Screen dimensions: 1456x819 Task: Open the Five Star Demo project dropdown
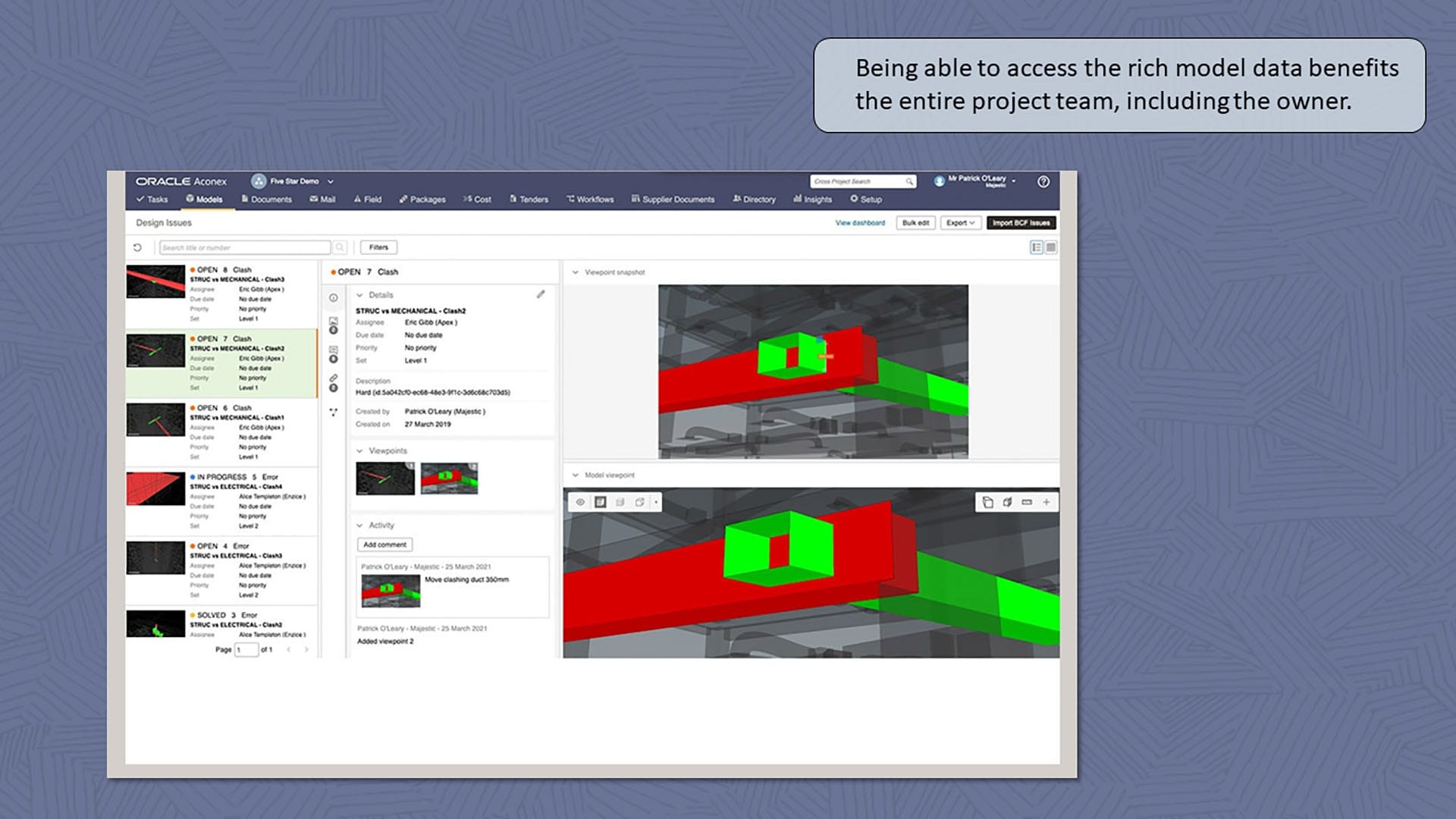click(294, 181)
